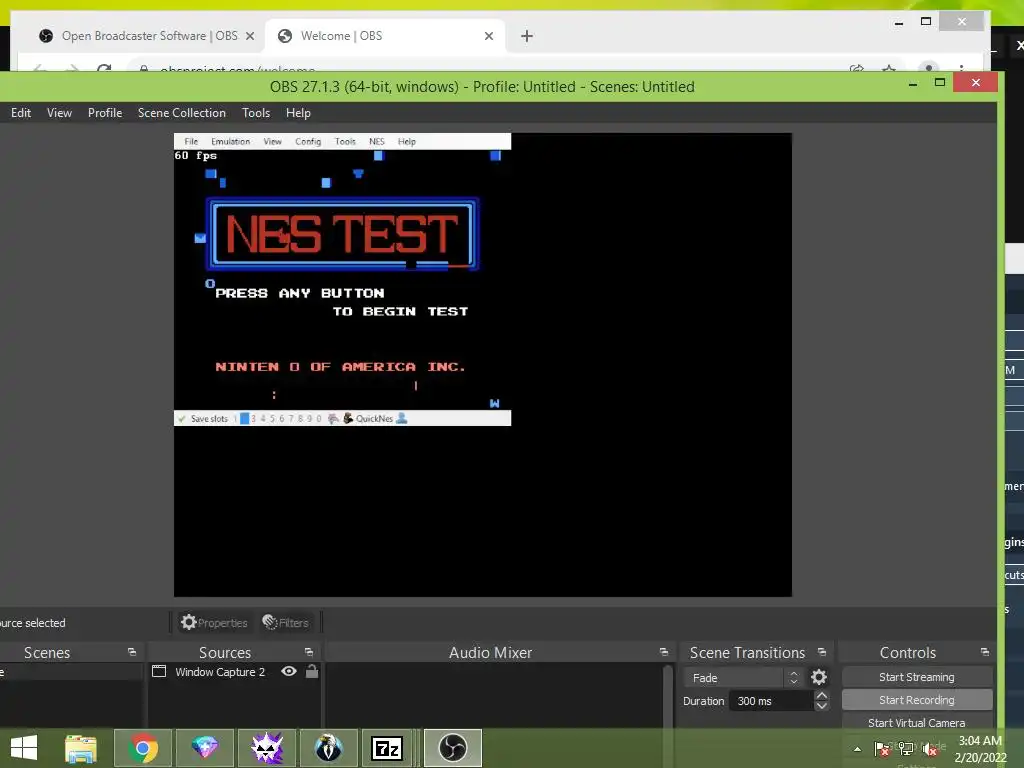
Task: Click the network tray icon
Action: [x=906, y=749]
